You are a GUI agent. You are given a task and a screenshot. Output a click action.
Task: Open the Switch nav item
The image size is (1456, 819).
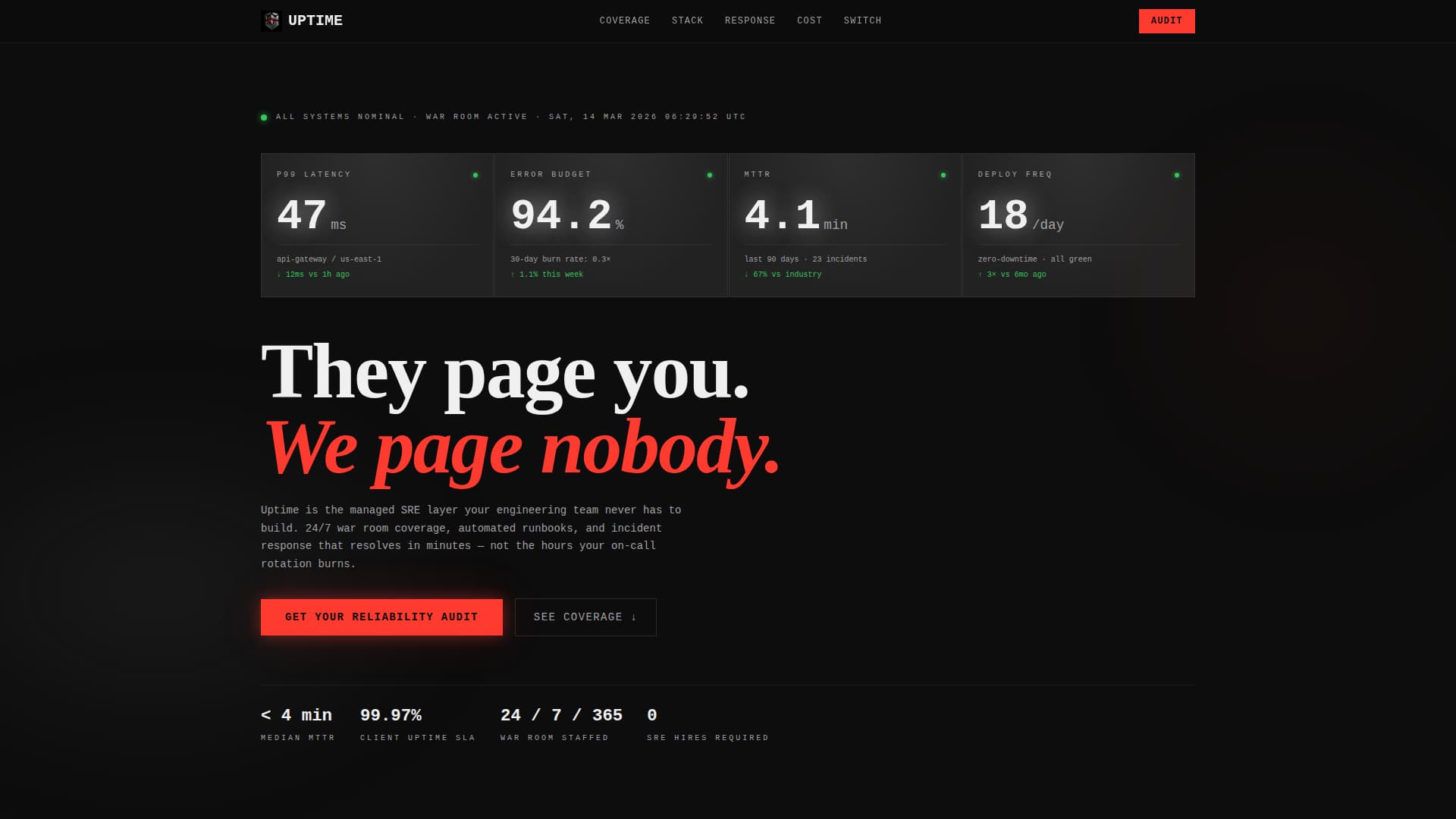tap(863, 20)
